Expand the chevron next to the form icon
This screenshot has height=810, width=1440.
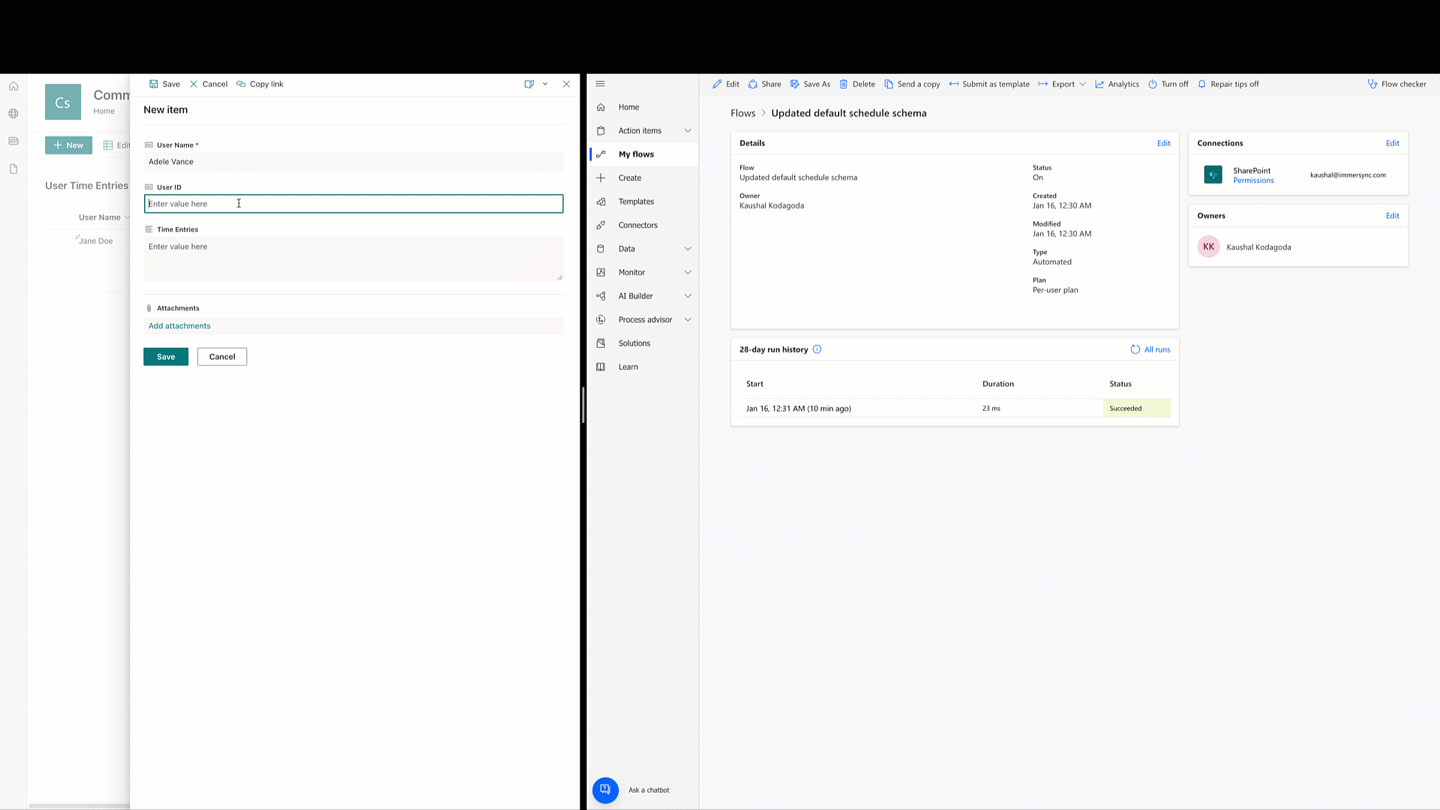(545, 84)
